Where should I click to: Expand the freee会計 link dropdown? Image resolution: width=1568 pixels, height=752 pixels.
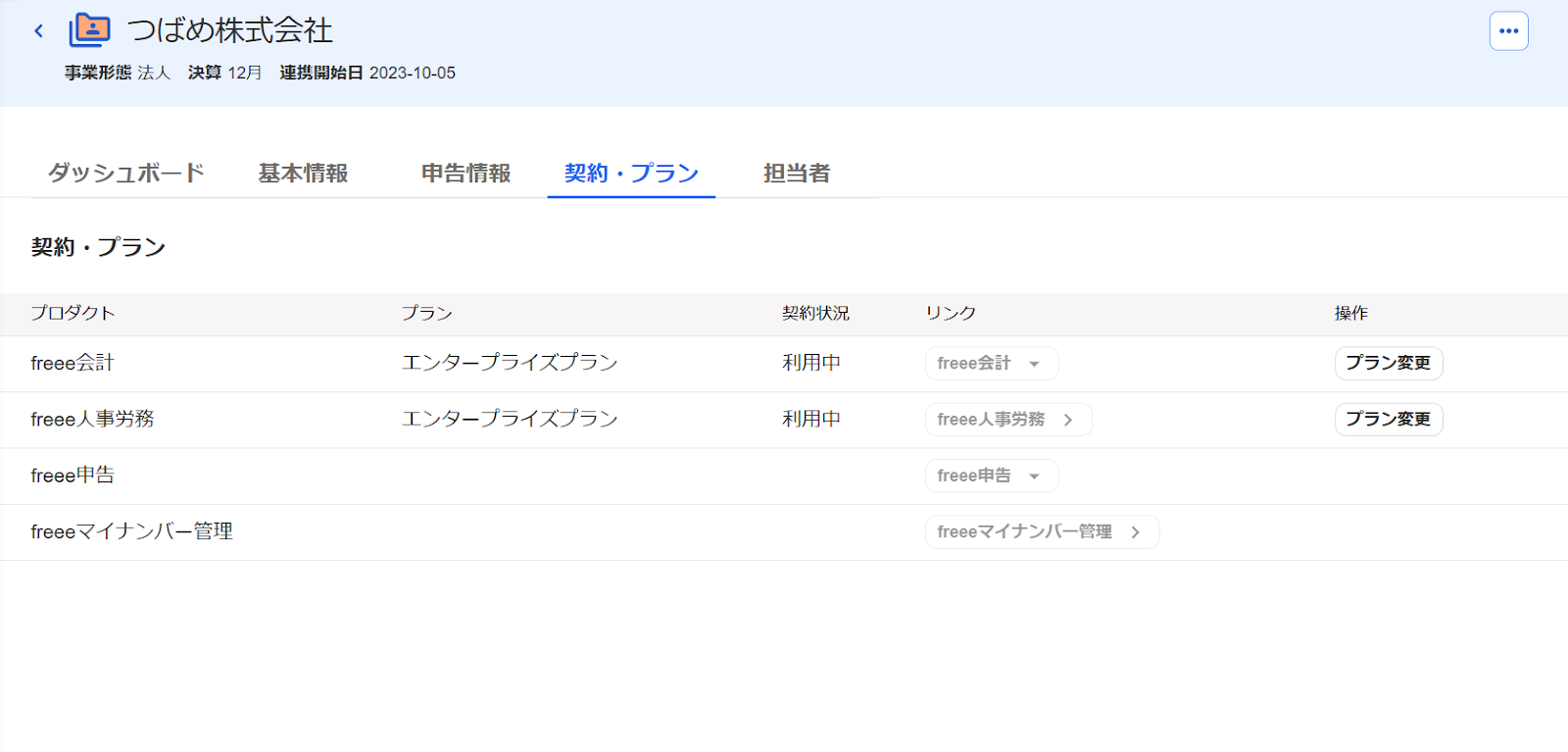coord(1034,364)
